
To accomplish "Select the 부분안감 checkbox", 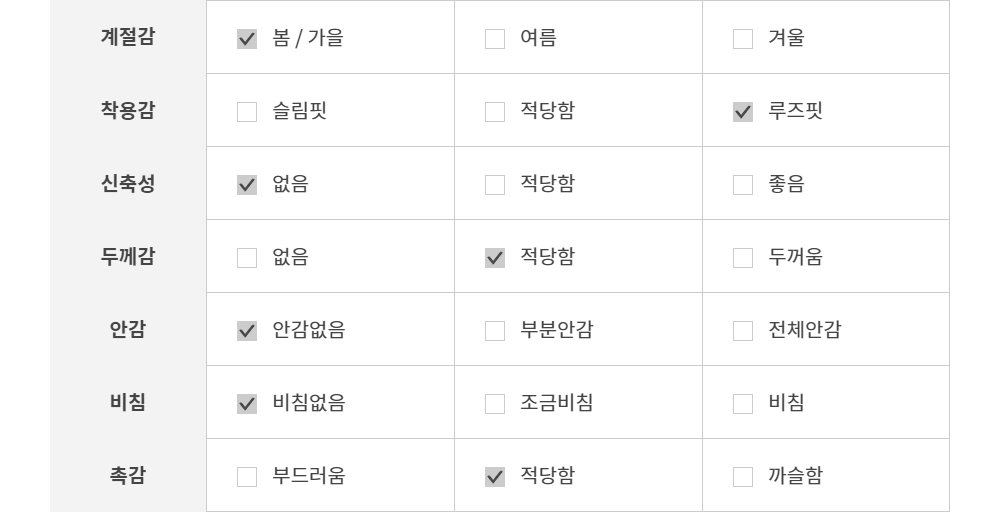I will coord(495,331).
